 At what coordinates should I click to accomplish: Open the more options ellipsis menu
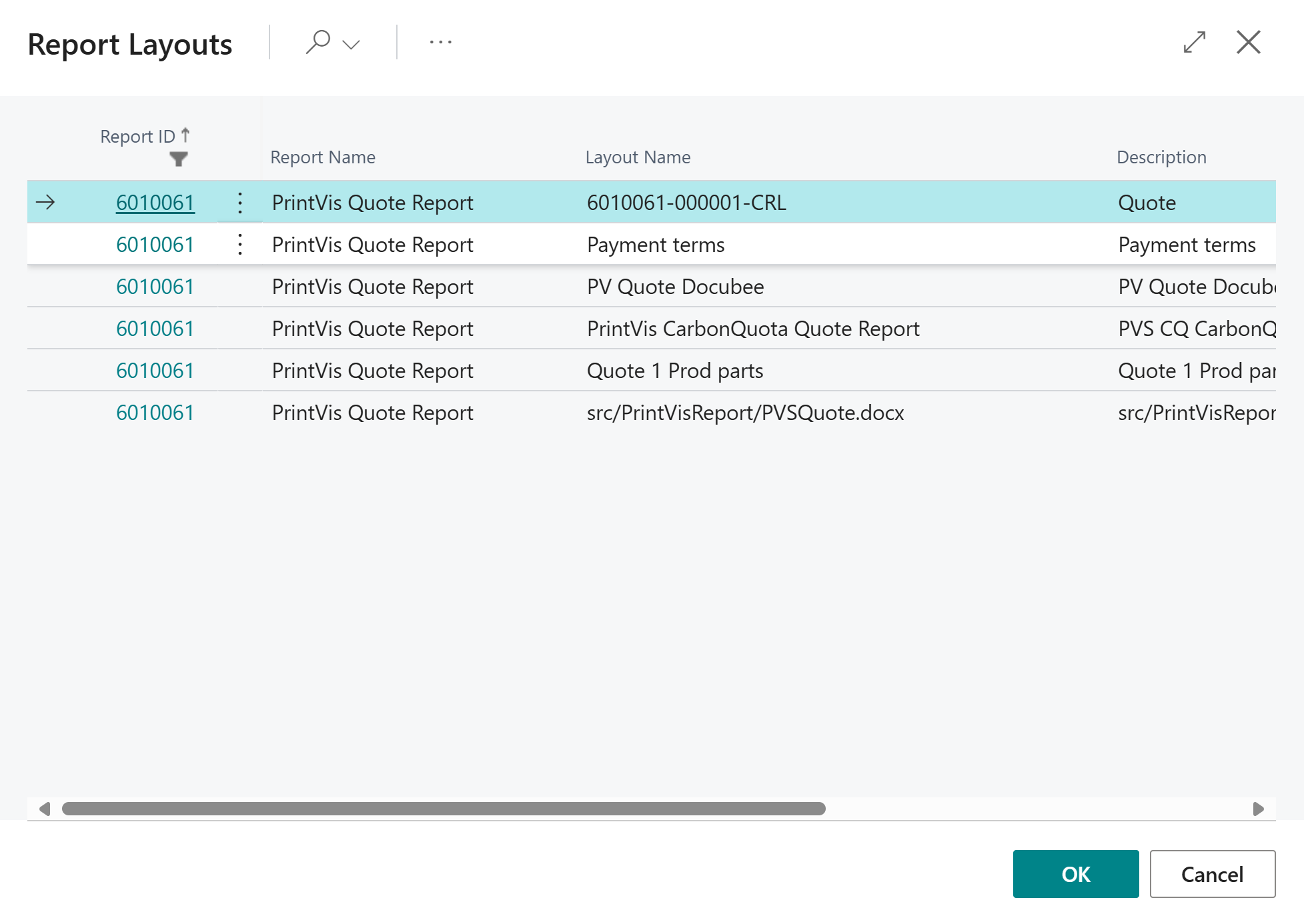[x=441, y=42]
